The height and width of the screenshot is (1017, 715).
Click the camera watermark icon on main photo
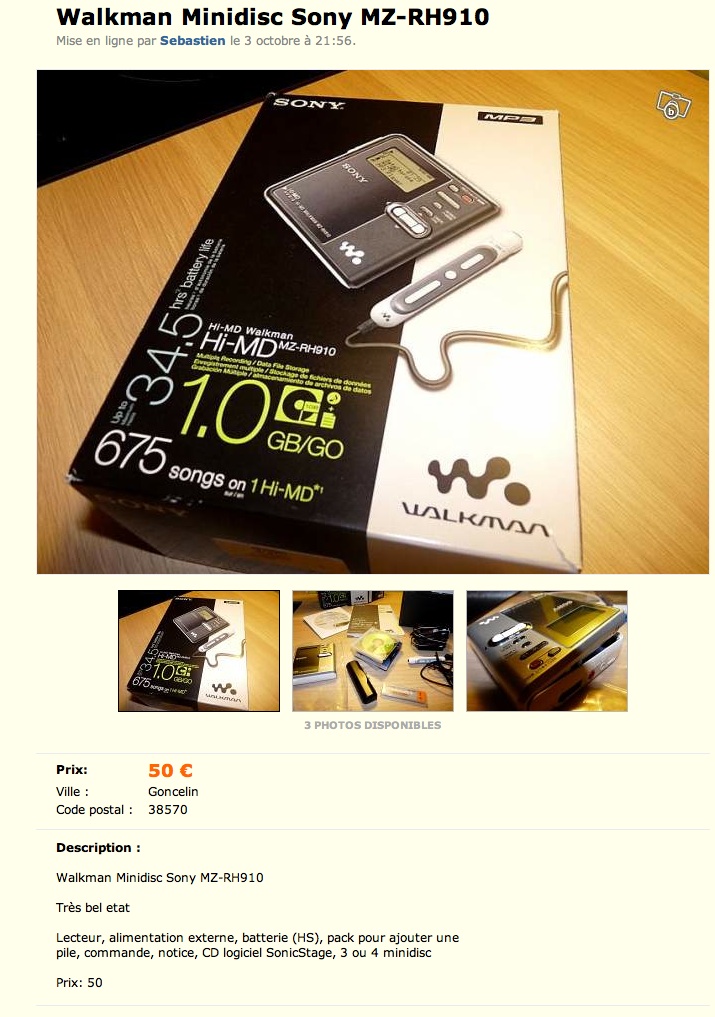coord(674,104)
